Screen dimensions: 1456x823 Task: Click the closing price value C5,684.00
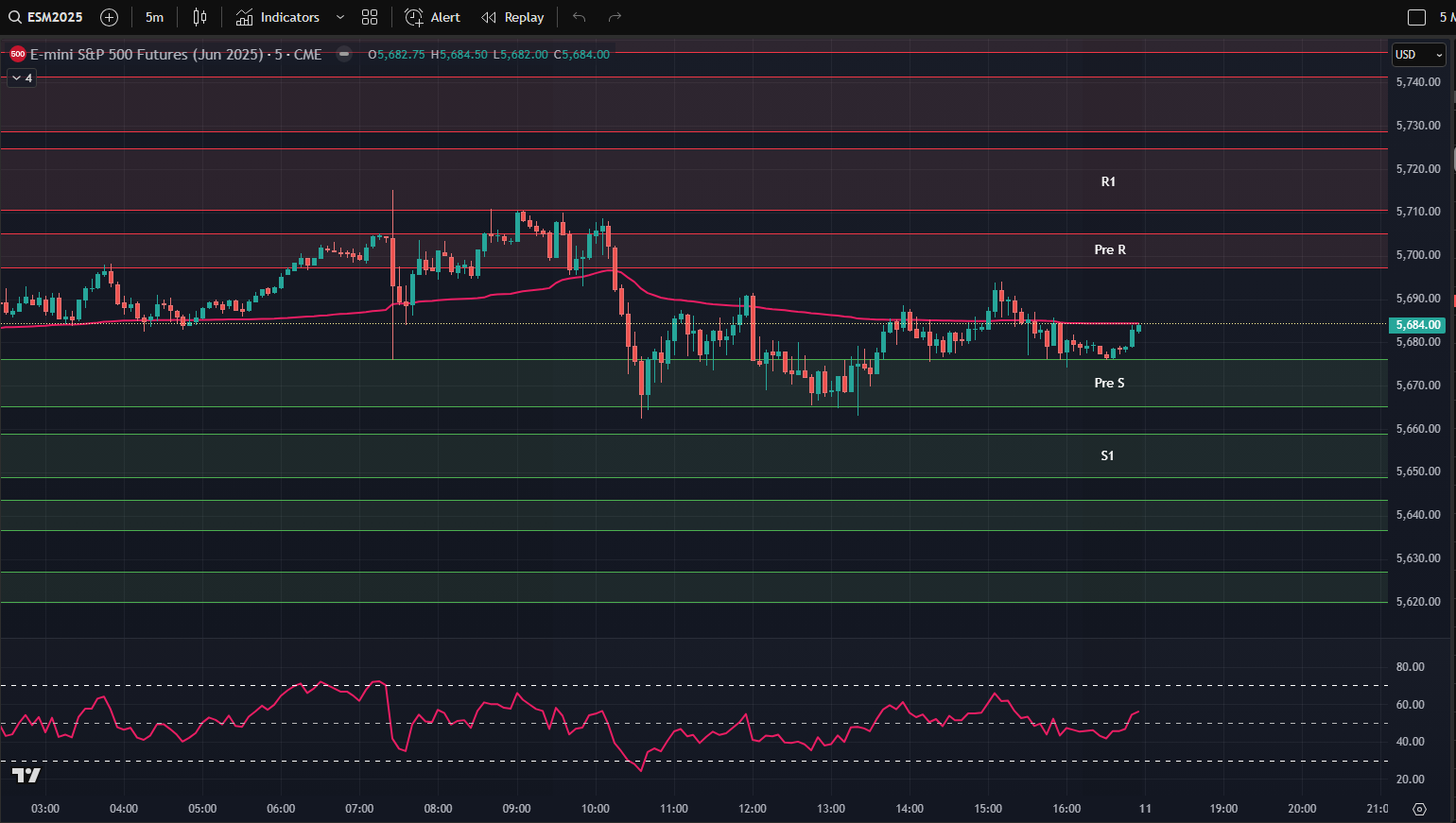(581, 55)
